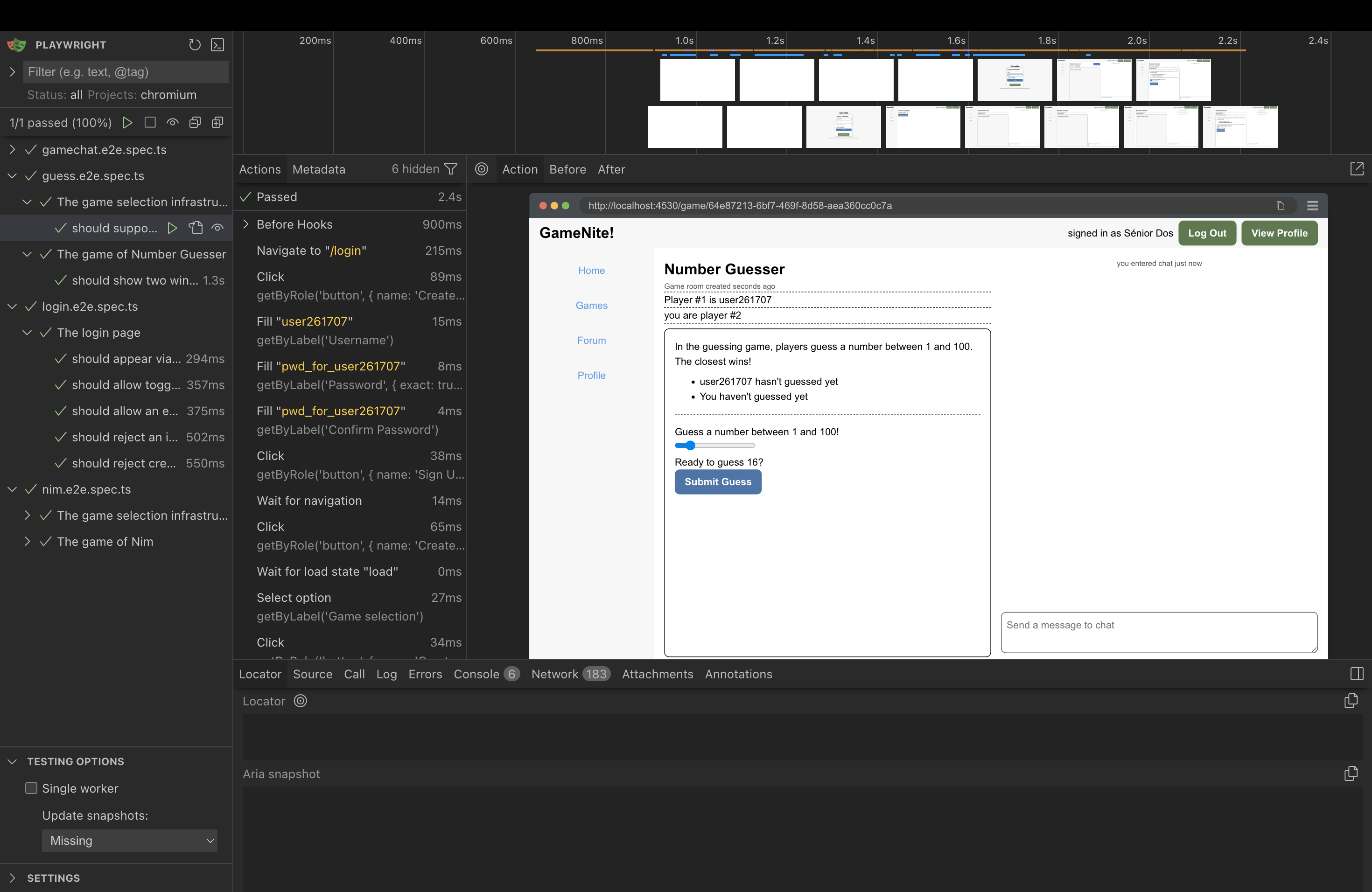
Task: Open the Metadata tab
Action: point(318,169)
